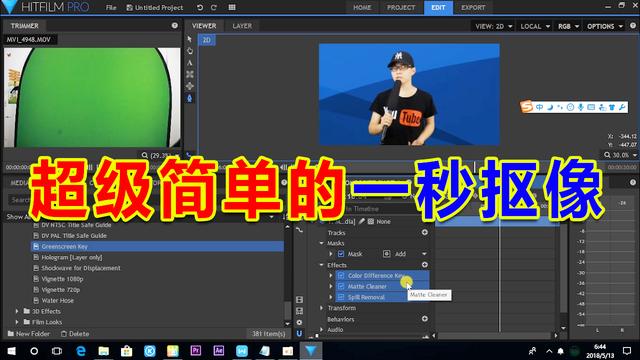Open the LOCAL dropdown in viewer
Screen dimensions: 640x360
point(535,26)
